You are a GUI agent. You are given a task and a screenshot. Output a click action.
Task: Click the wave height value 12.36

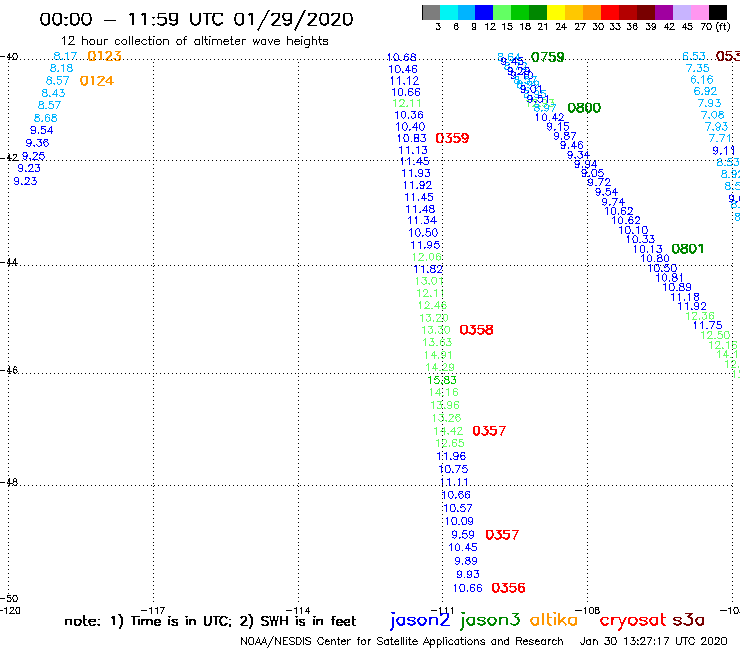[x=700, y=316]
